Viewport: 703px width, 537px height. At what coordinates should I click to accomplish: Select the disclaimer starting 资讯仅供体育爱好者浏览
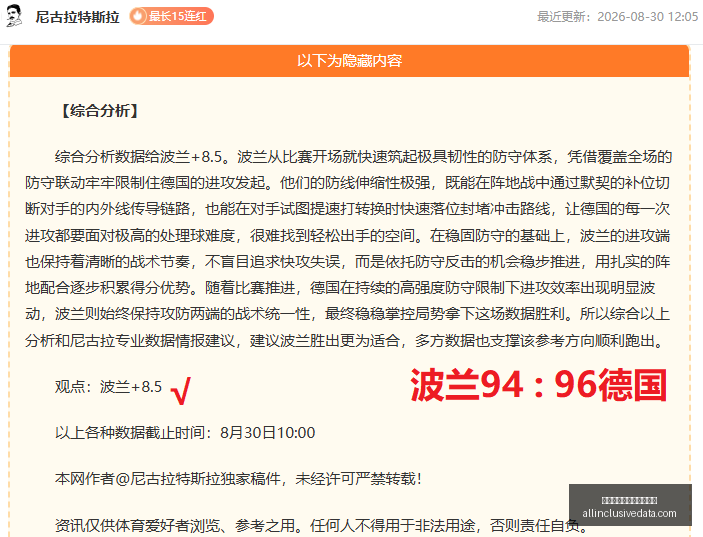point(321,525)
